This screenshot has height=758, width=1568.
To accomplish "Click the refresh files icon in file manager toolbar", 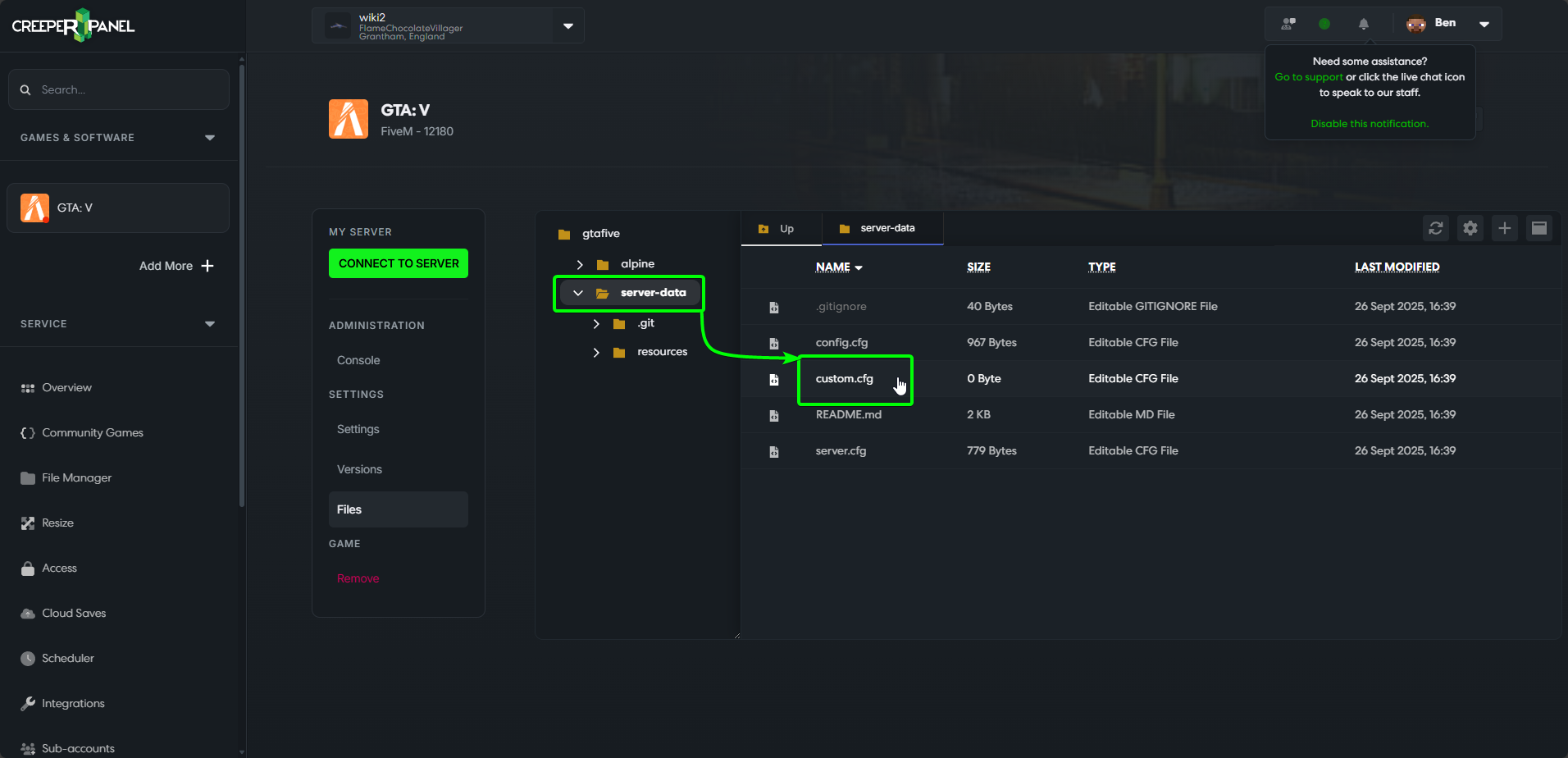I will [x=1436, y=228].
